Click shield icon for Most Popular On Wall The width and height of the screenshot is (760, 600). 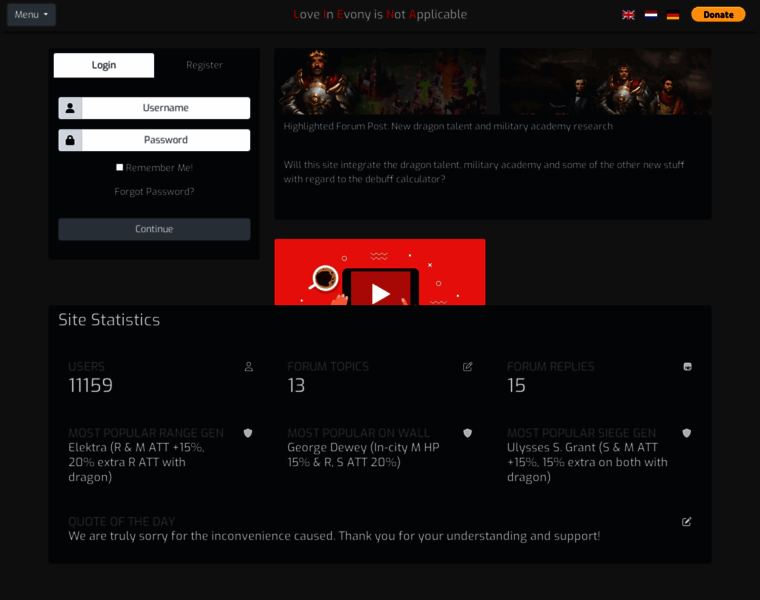[x=468, y=433]
